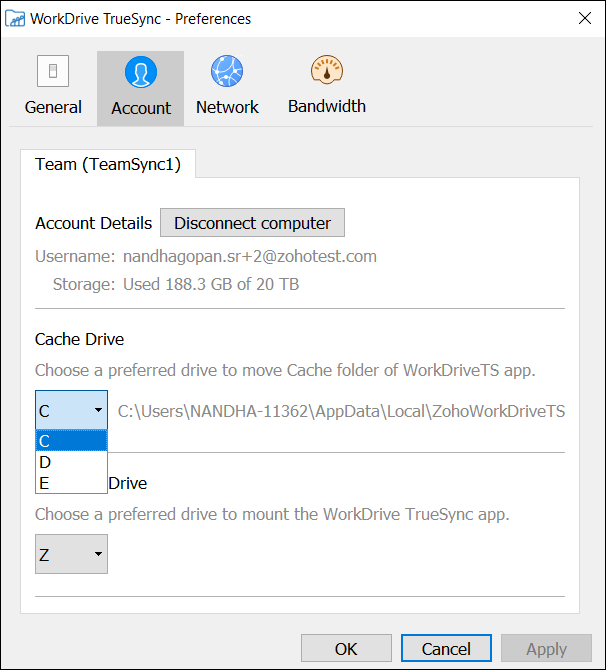The width and height of the screenshot is (606, 670).
Task: Open the Network globe icon
Action: (x=227, y=71)
